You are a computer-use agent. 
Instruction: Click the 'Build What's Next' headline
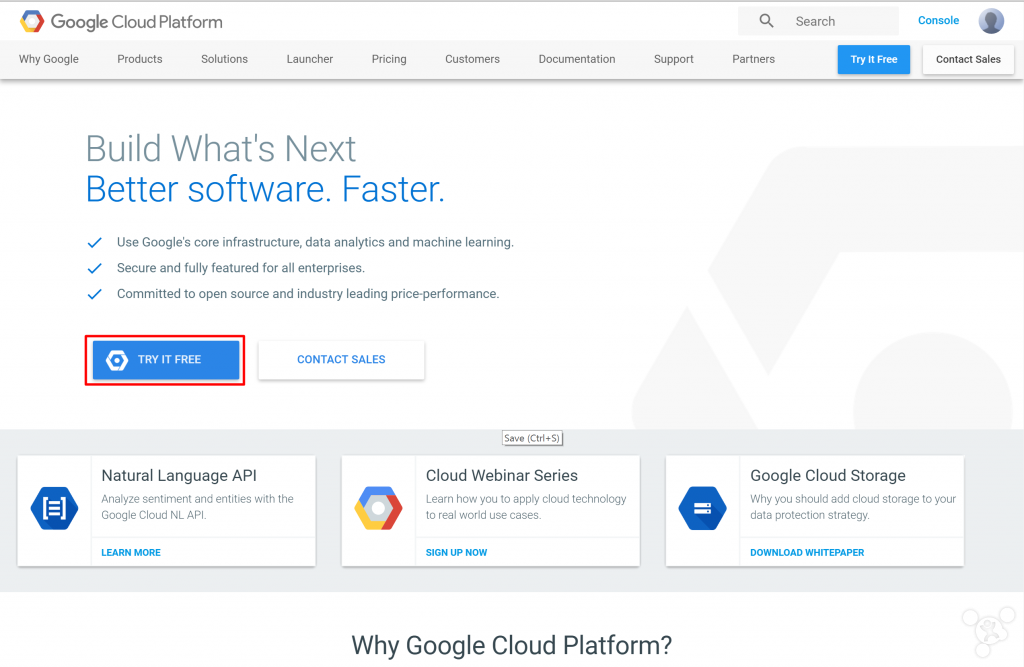pyautogui.click(x=221, y=148)
